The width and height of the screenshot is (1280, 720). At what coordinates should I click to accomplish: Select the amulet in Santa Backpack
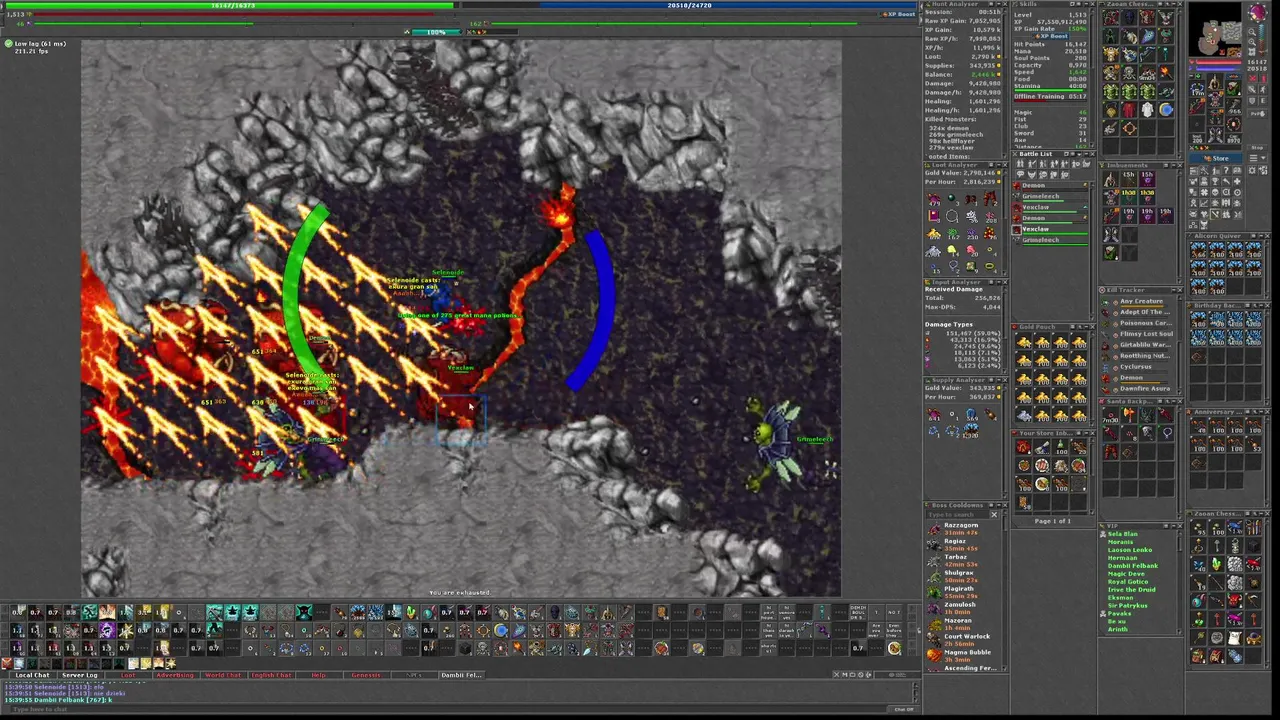(1167, 433)
